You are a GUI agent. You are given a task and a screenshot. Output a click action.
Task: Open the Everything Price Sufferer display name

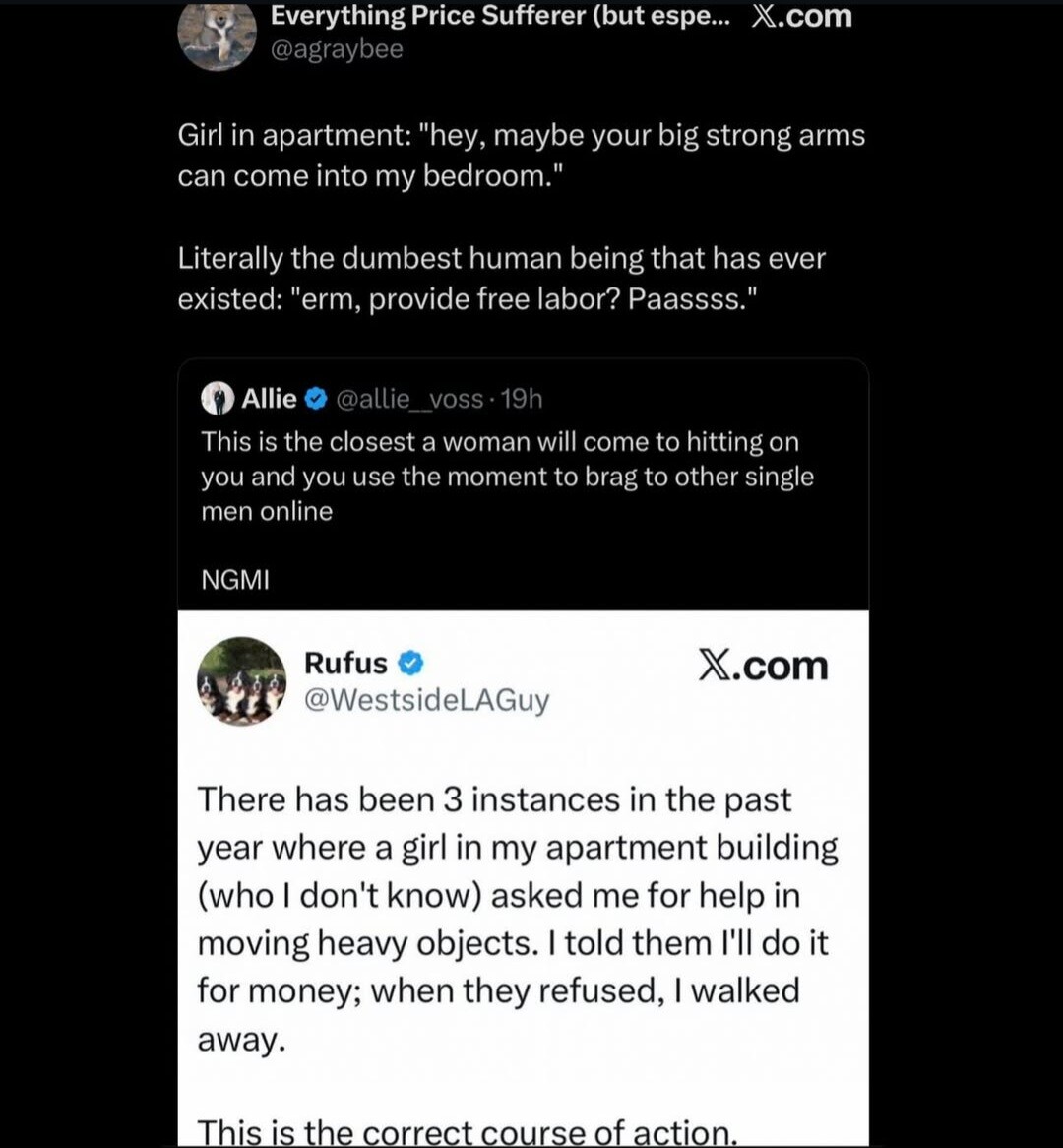[x=500, y=16]
